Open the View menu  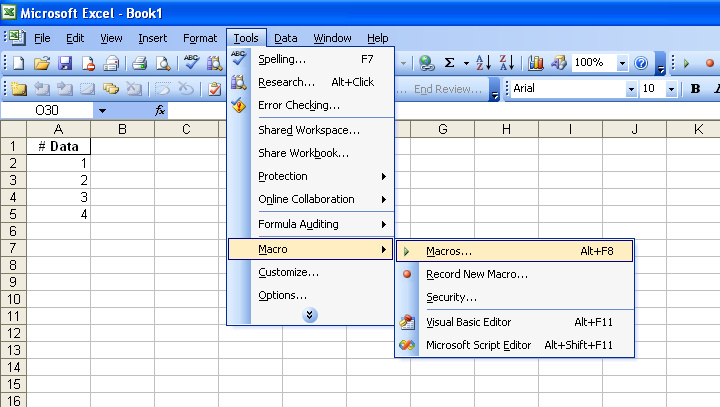(x=111, y=38)
